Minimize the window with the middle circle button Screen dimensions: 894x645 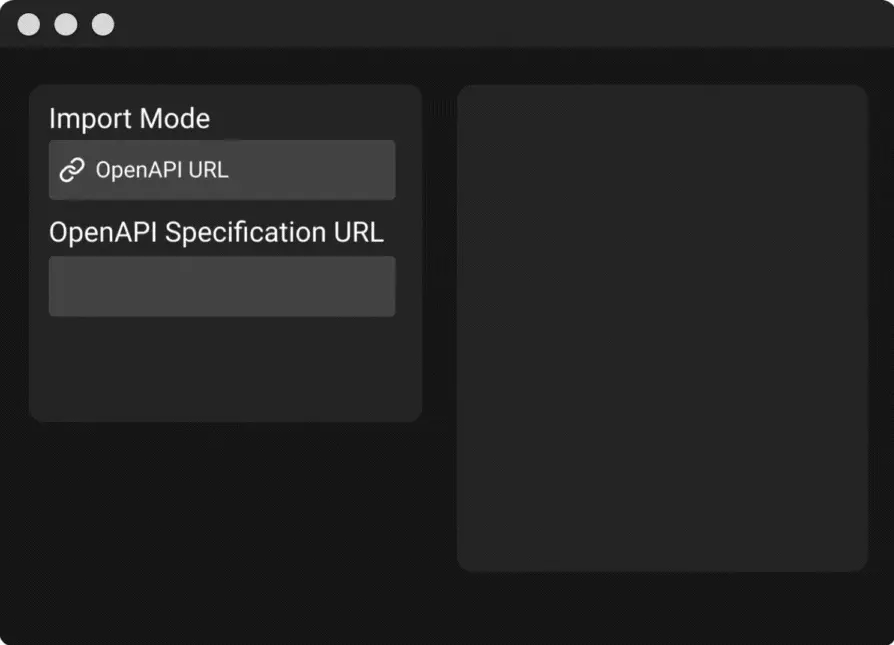(x=66, y=24)
